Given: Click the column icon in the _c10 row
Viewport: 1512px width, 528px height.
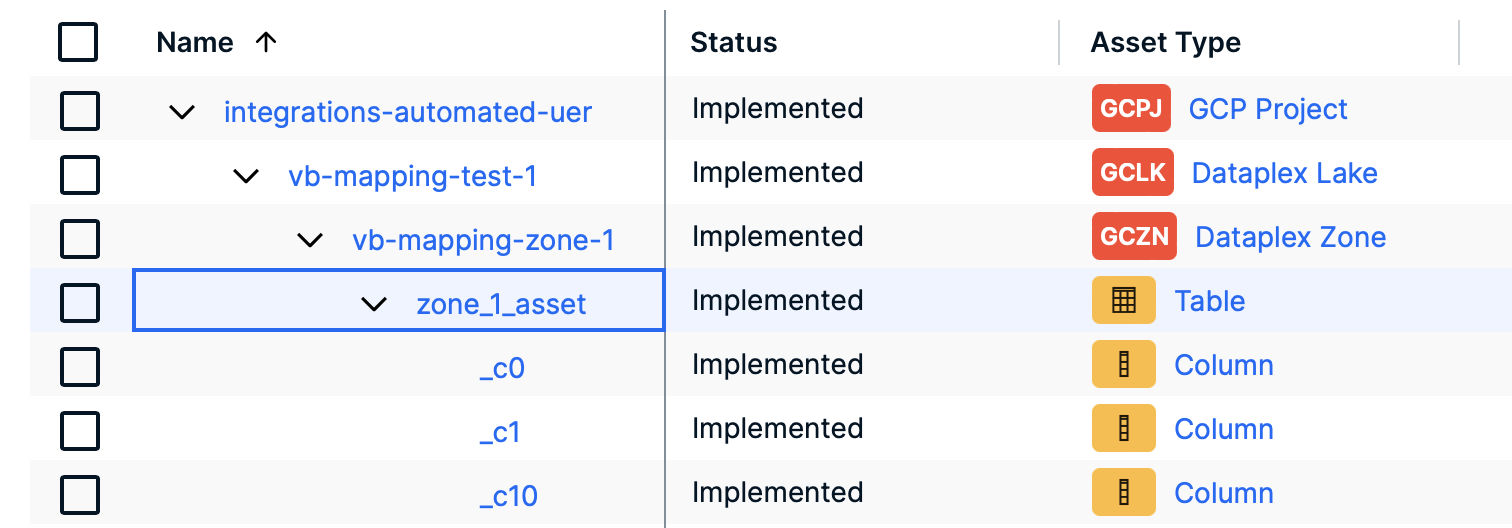Looking at the screenshot, I should [x=1124, y=493].
